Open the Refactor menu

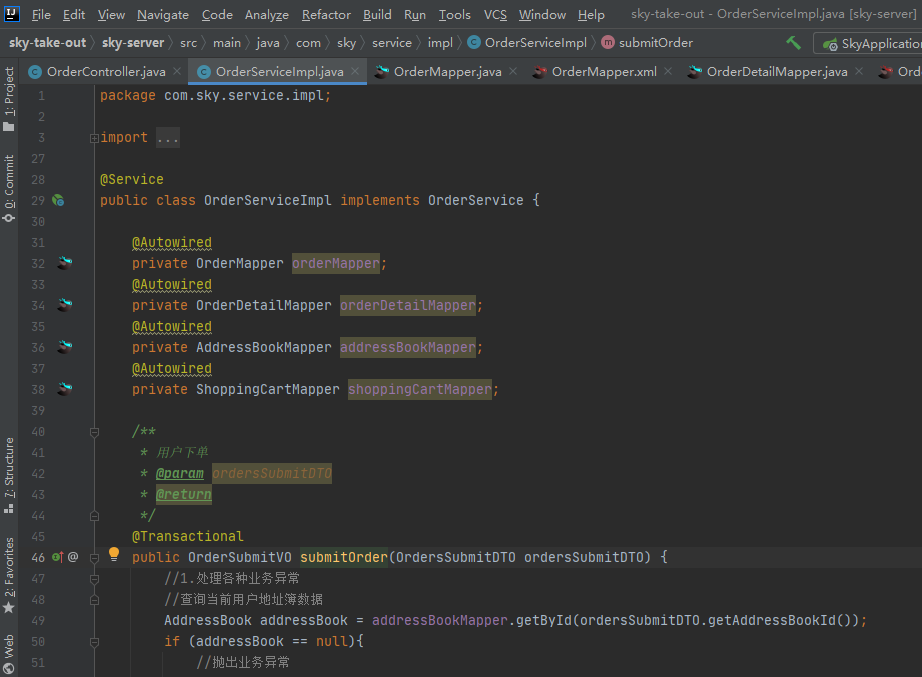point(326,15)
